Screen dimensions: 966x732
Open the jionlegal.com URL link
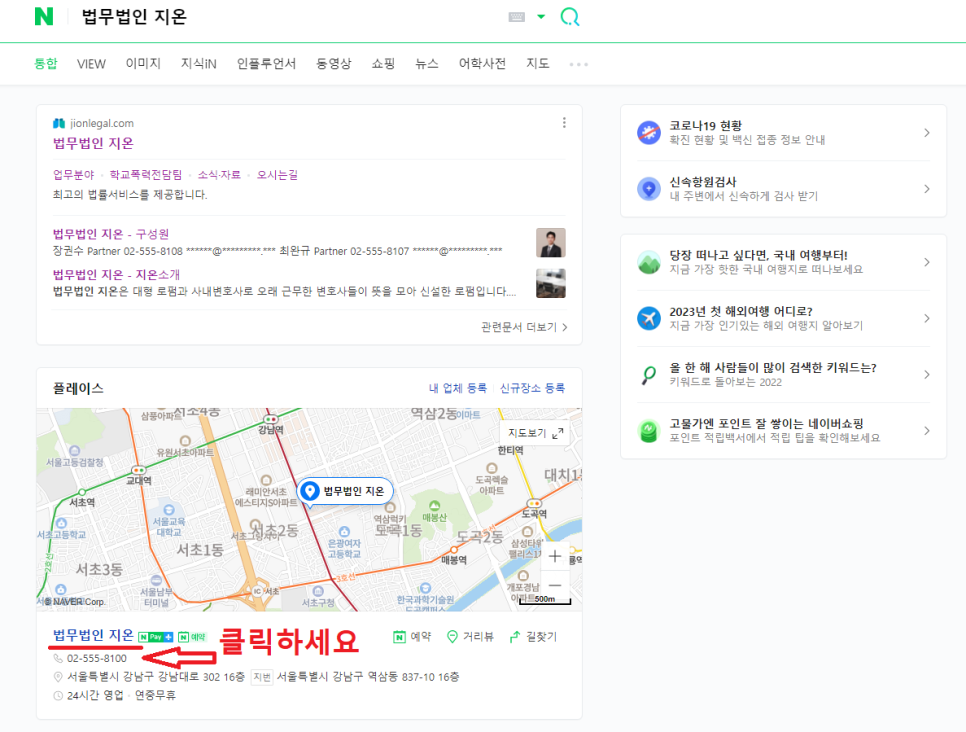tap(102, 123)
